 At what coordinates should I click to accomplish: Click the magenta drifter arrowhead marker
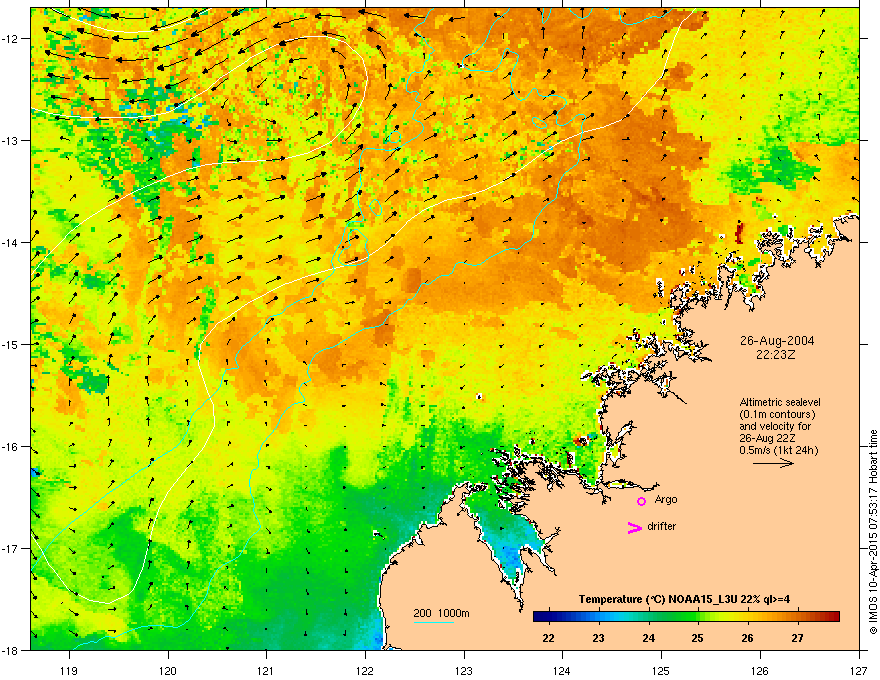[x=634, y=527]
